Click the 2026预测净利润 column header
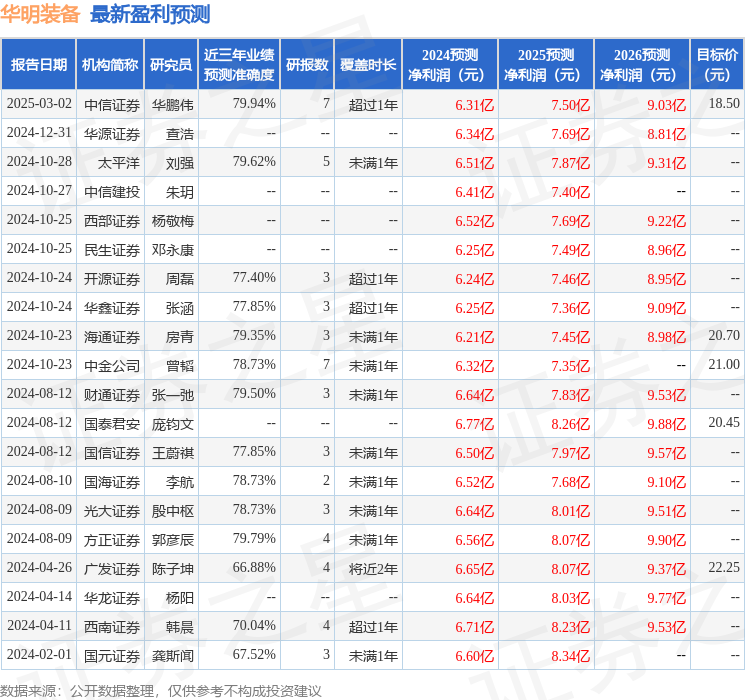Screen dimensions: 745x700 click(642, 64)
